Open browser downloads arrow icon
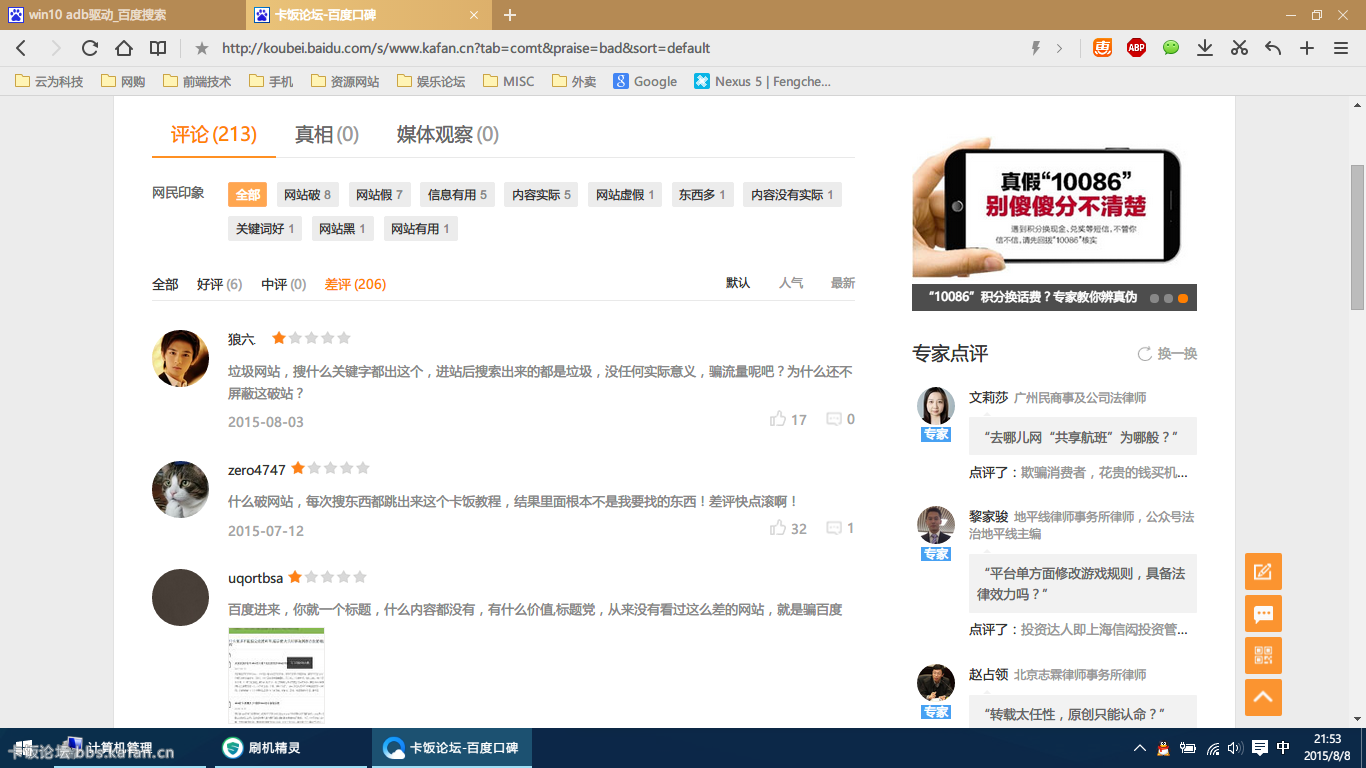 pos(1205,48)
